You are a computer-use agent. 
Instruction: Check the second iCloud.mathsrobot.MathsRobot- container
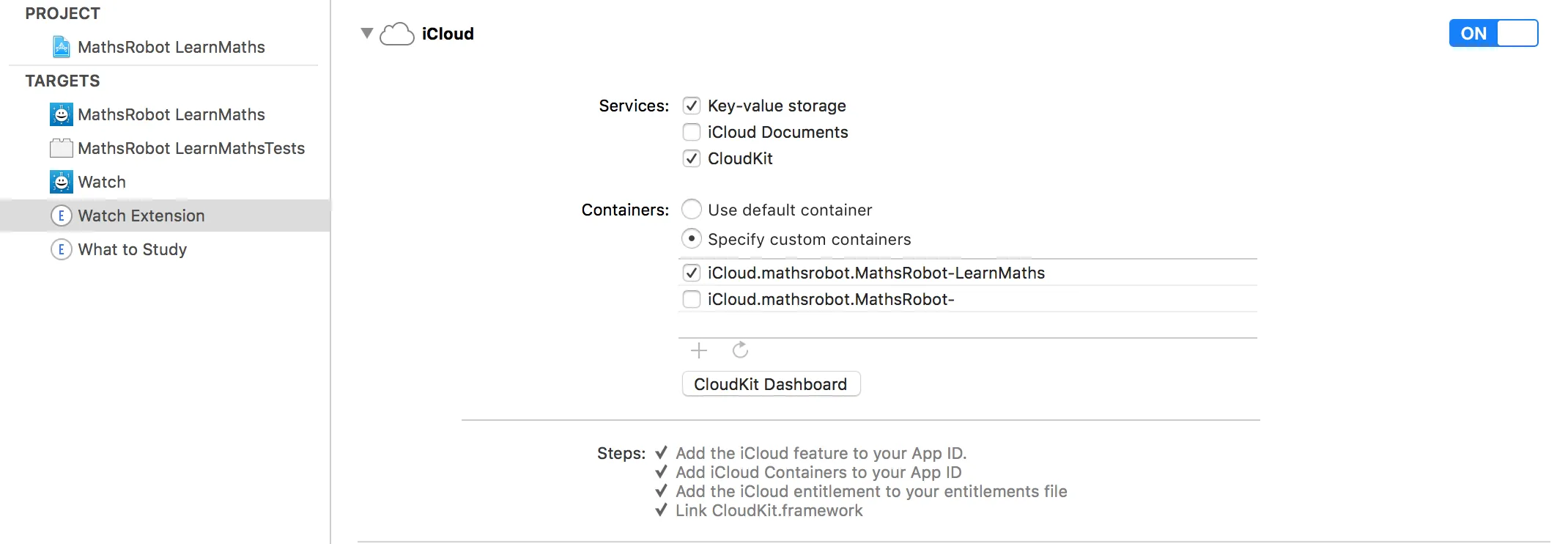click(692, 299)
